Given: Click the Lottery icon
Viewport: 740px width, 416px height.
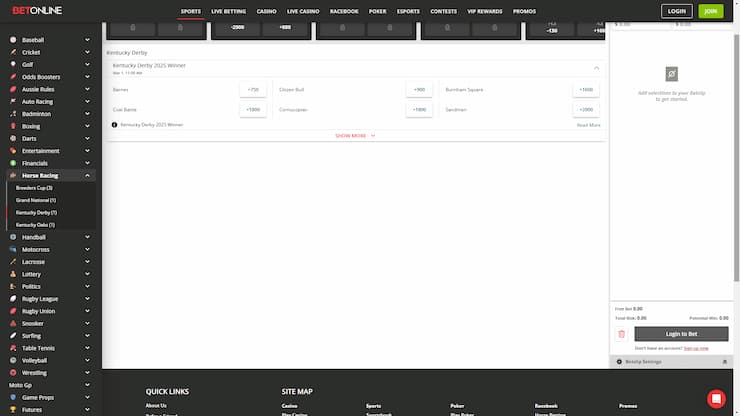Looking at the screenshot, I should [x=13, y=274].
